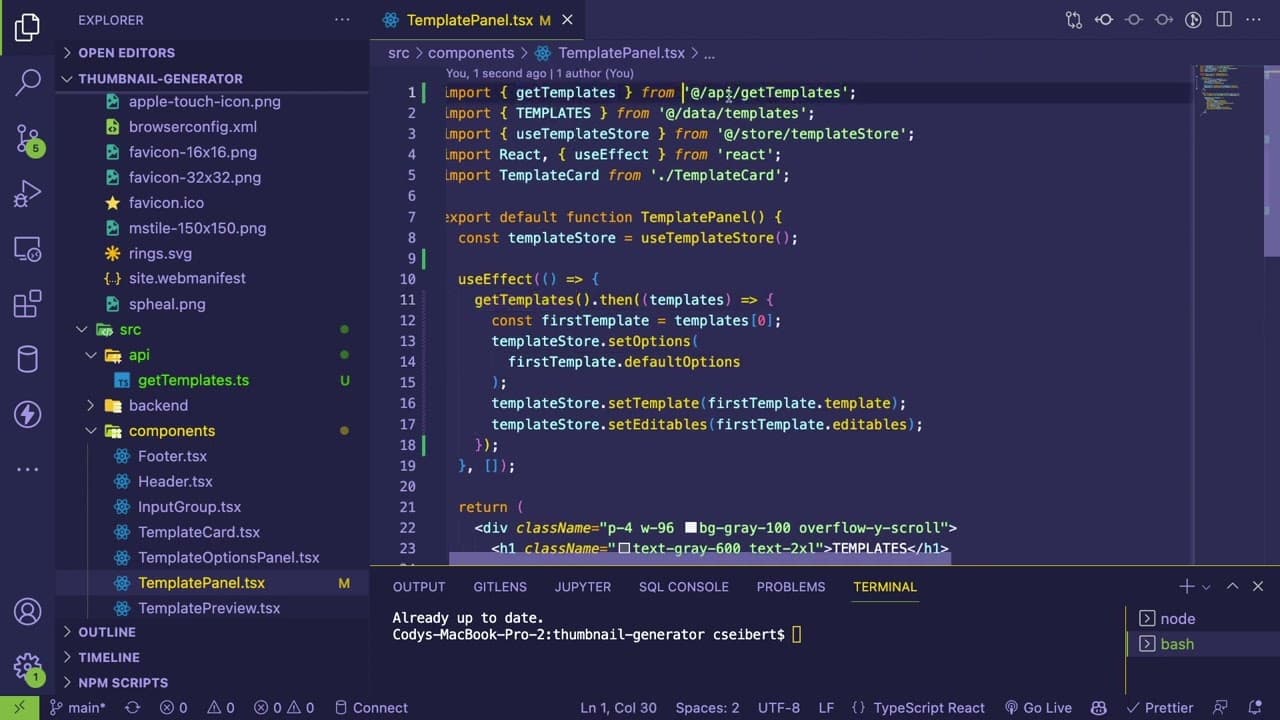Switch to the Jupyter panel tab
The height and width of the screenshot is (720, 1280).
coord(583,587)
